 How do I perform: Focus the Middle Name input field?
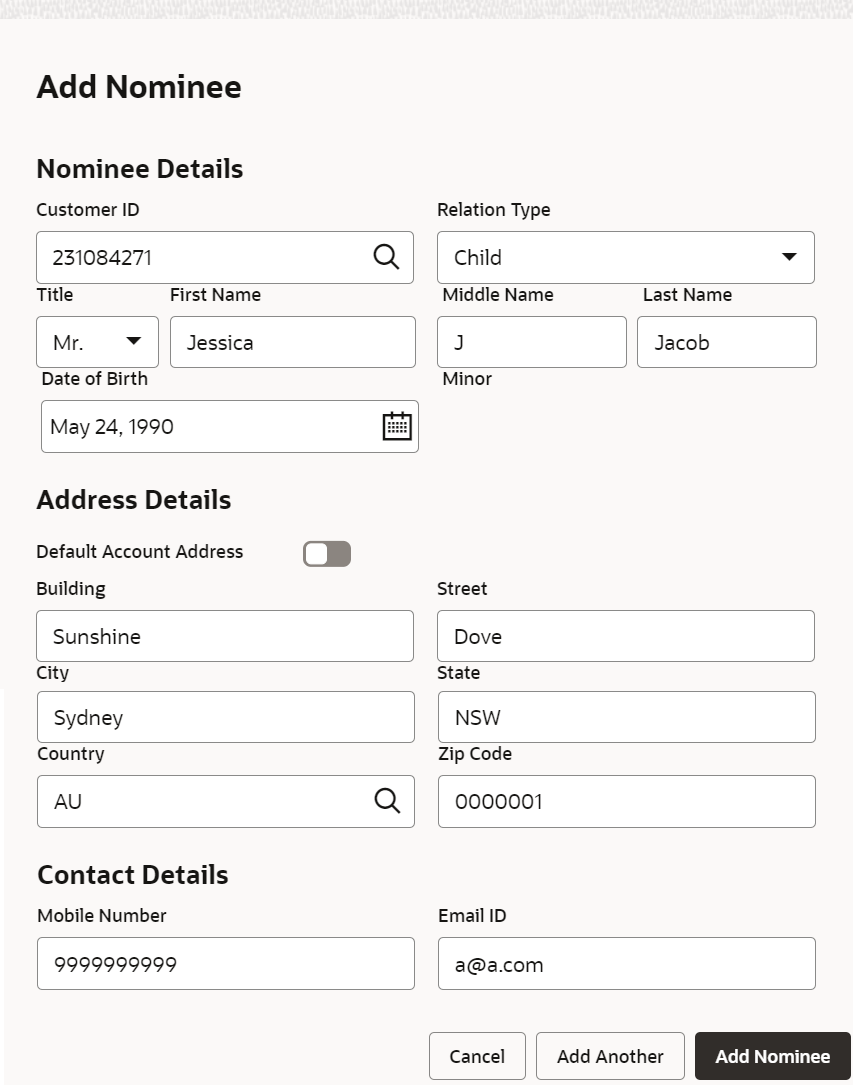531,342
